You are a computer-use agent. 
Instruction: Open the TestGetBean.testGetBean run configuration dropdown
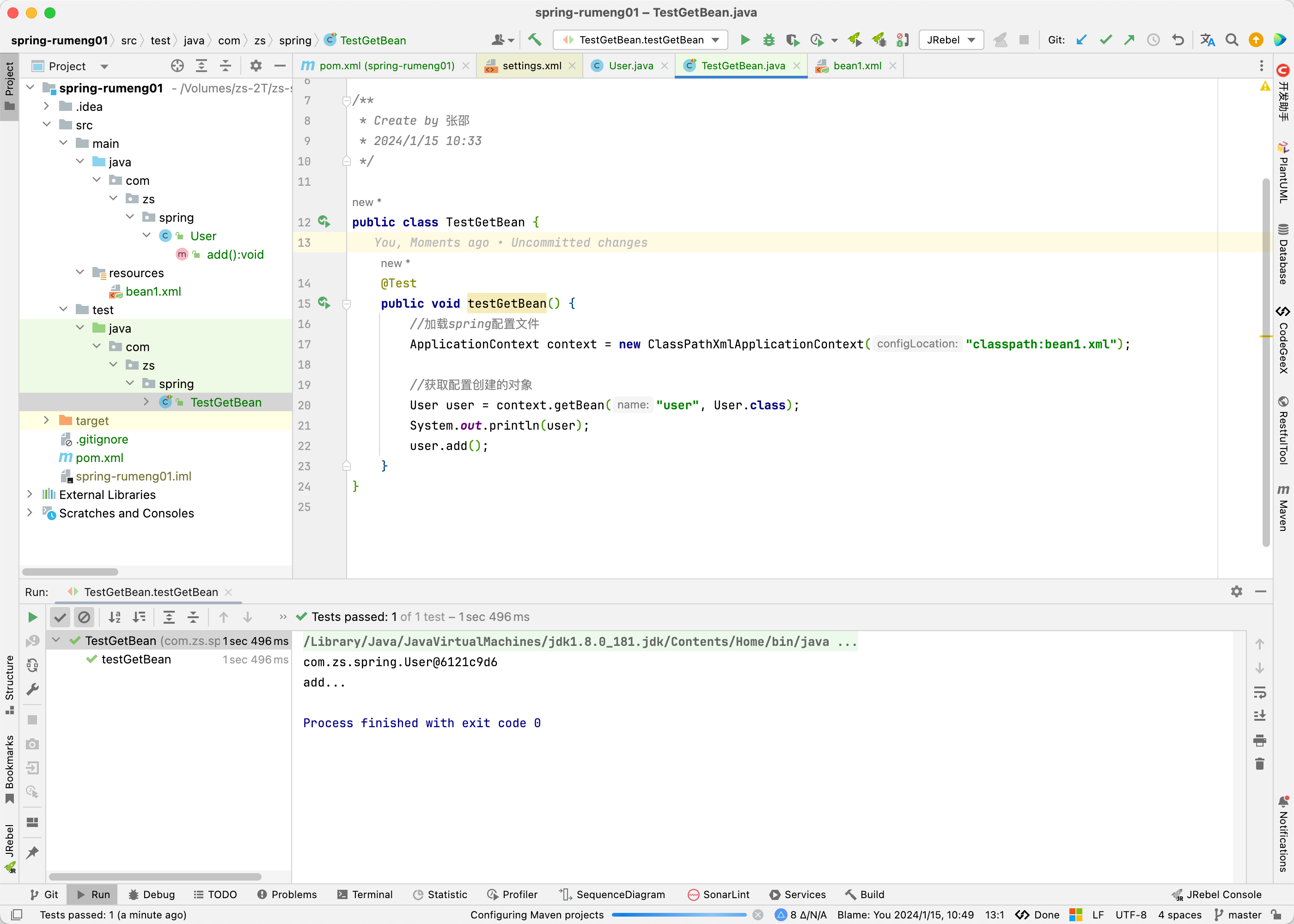(641, 40)
